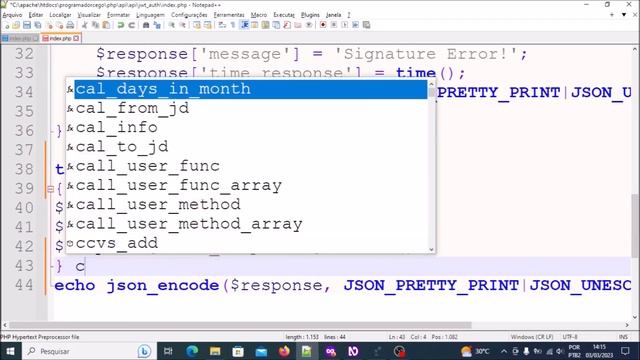Save the current file via toolbar

coord(27,25)
